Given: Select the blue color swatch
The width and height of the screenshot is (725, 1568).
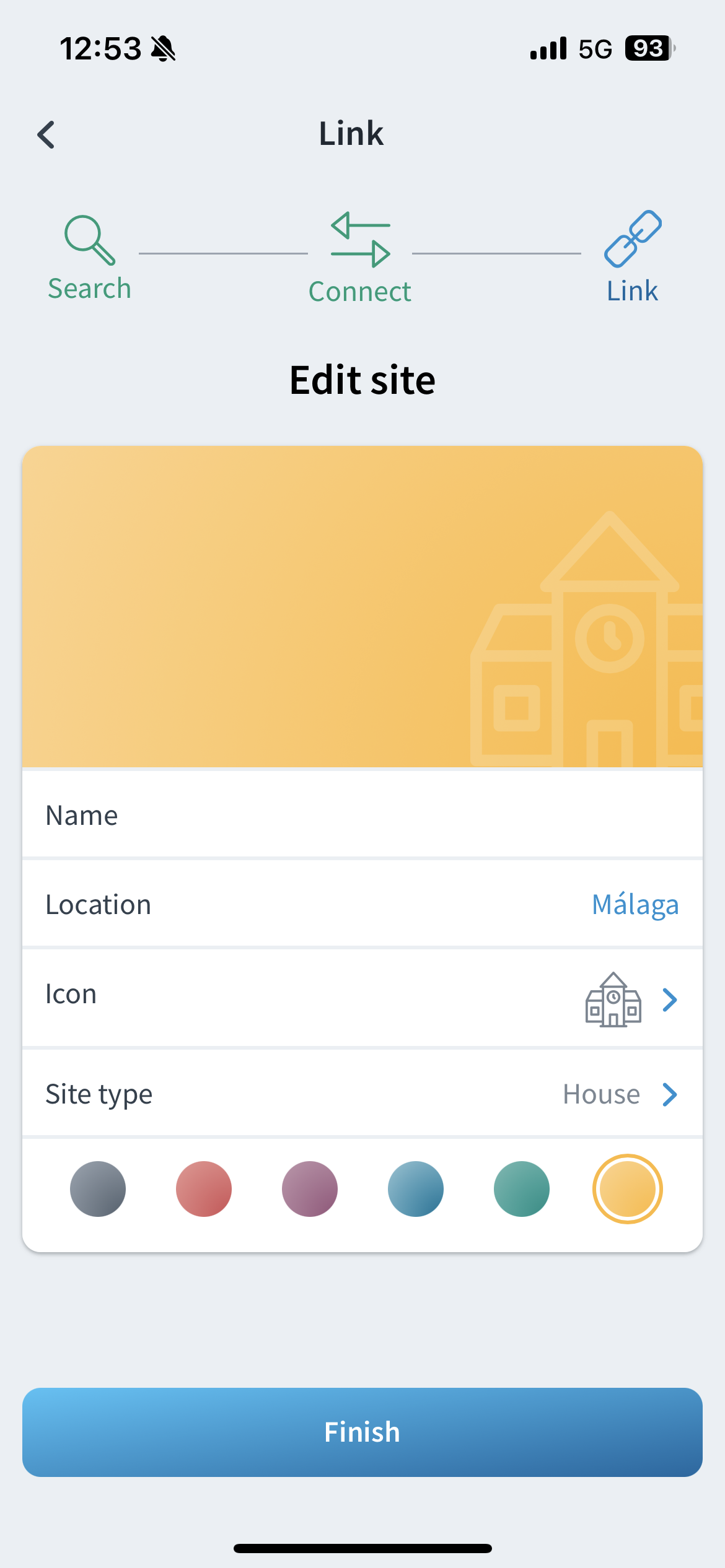Looking at the screenshot, I should click(416, 1189).
